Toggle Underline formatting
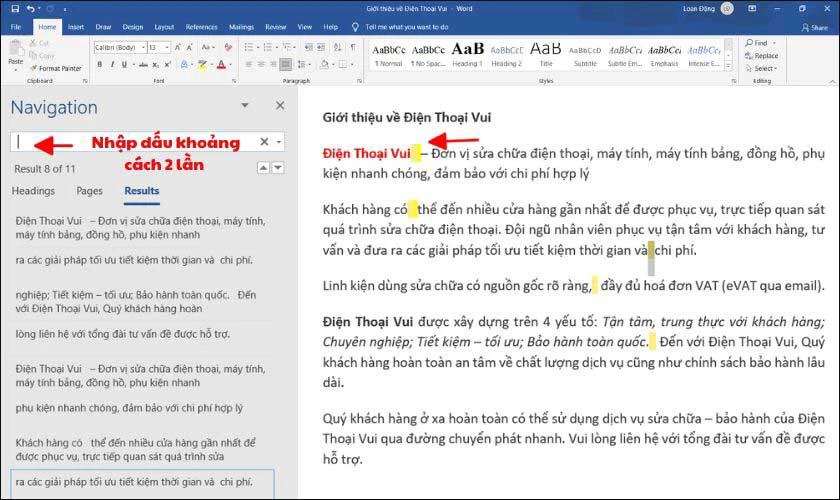 [x=124, y=64]
